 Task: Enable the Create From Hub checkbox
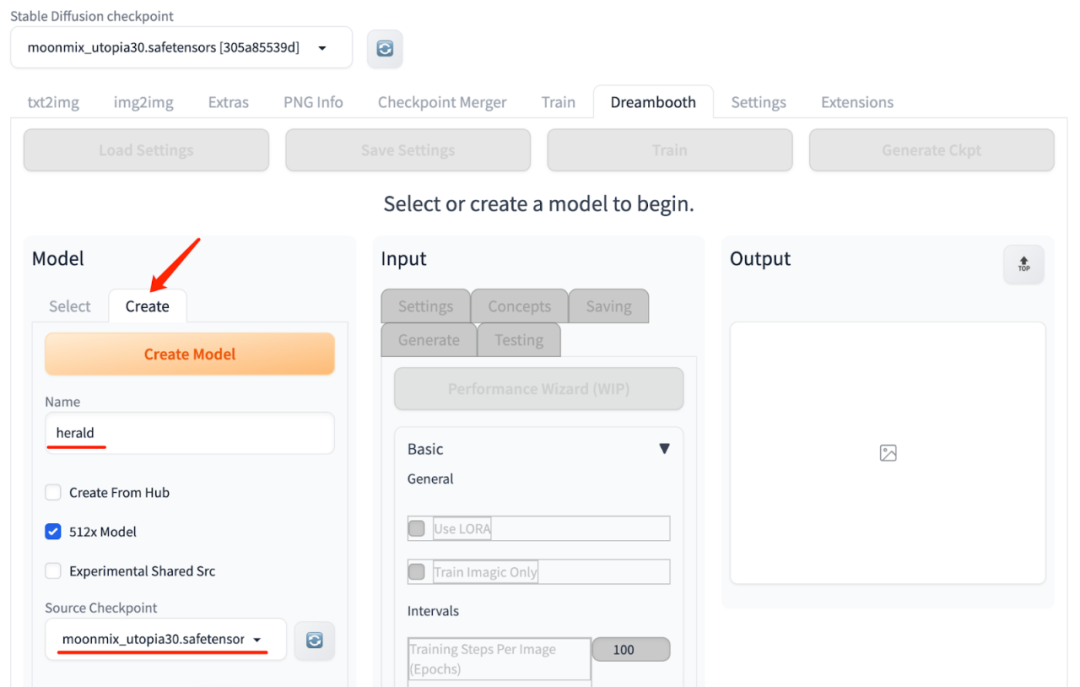[x=53, y=492]
